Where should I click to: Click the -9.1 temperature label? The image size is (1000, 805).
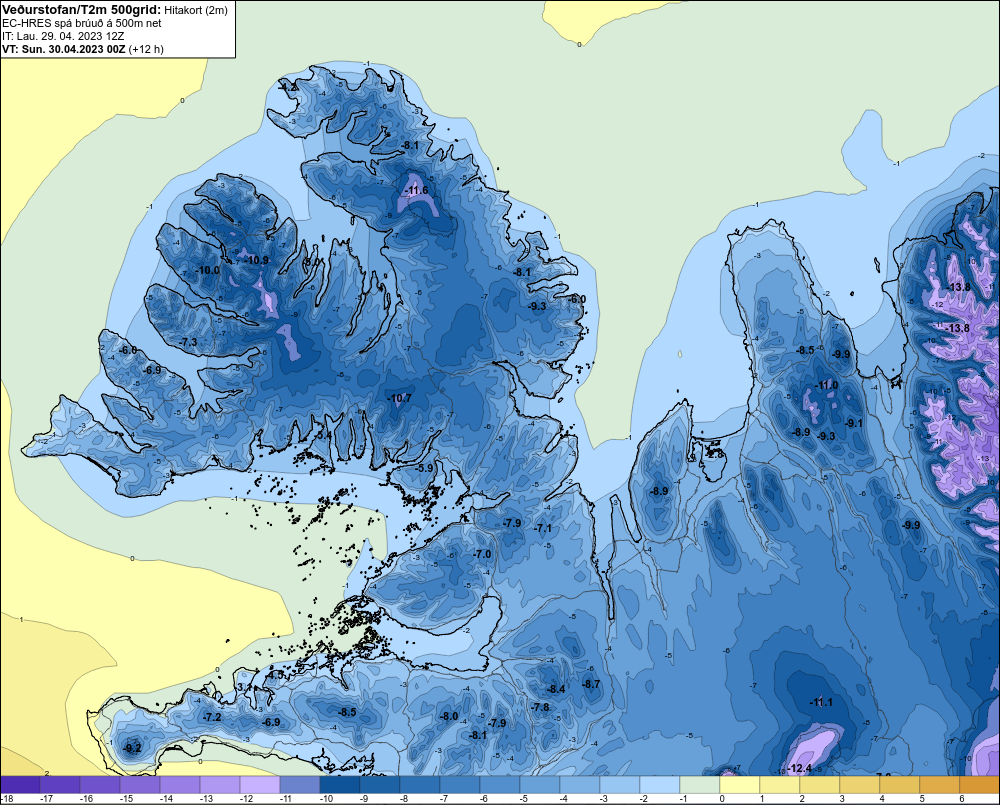[854, 424]
